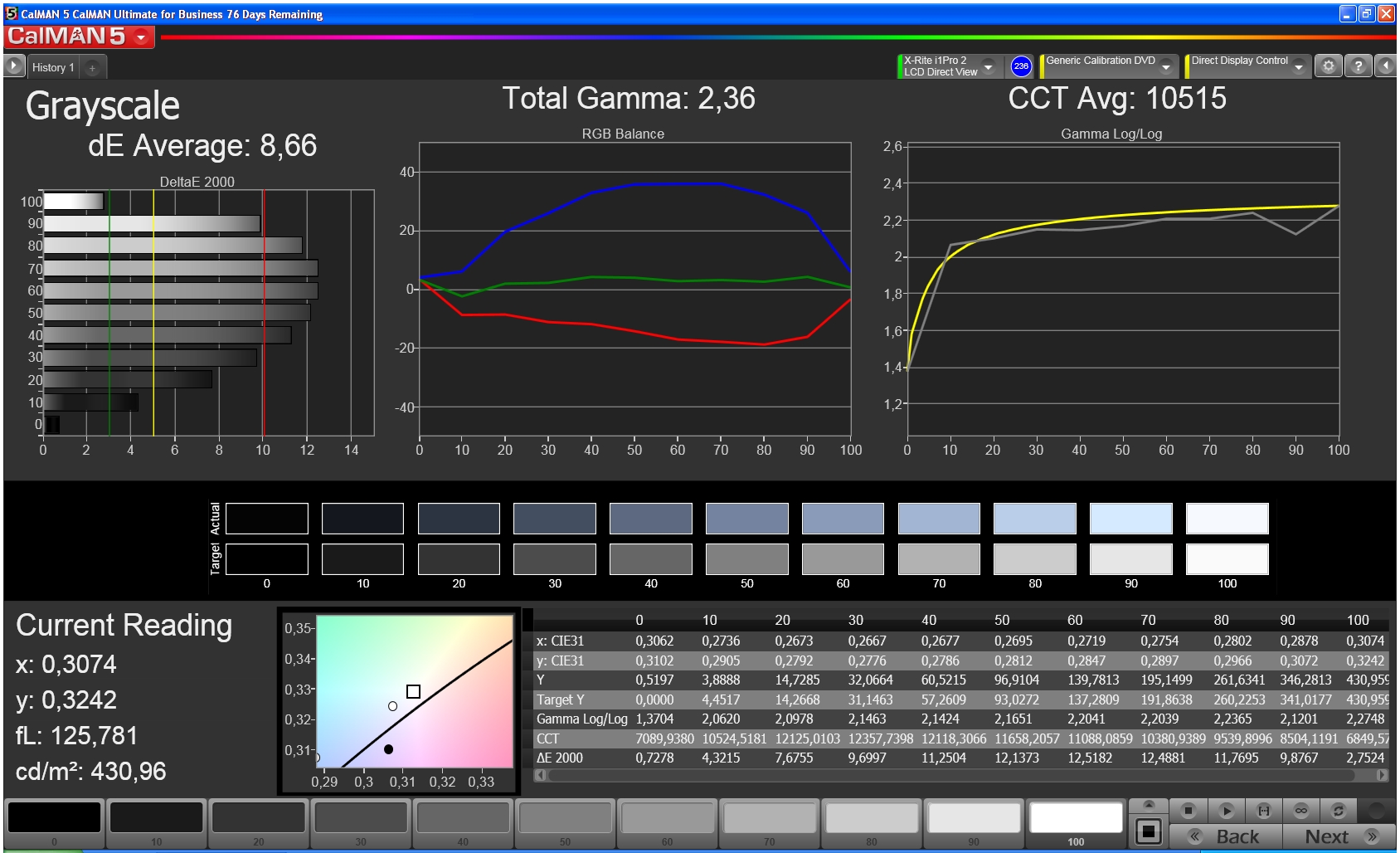Click the read series bracket icon

click(1264, 811)
